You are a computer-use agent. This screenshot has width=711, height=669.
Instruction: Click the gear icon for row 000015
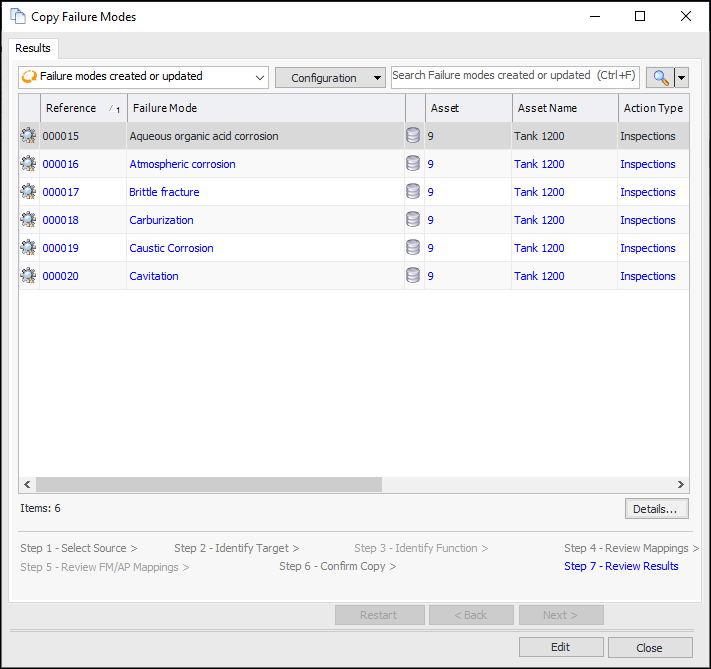28,136
